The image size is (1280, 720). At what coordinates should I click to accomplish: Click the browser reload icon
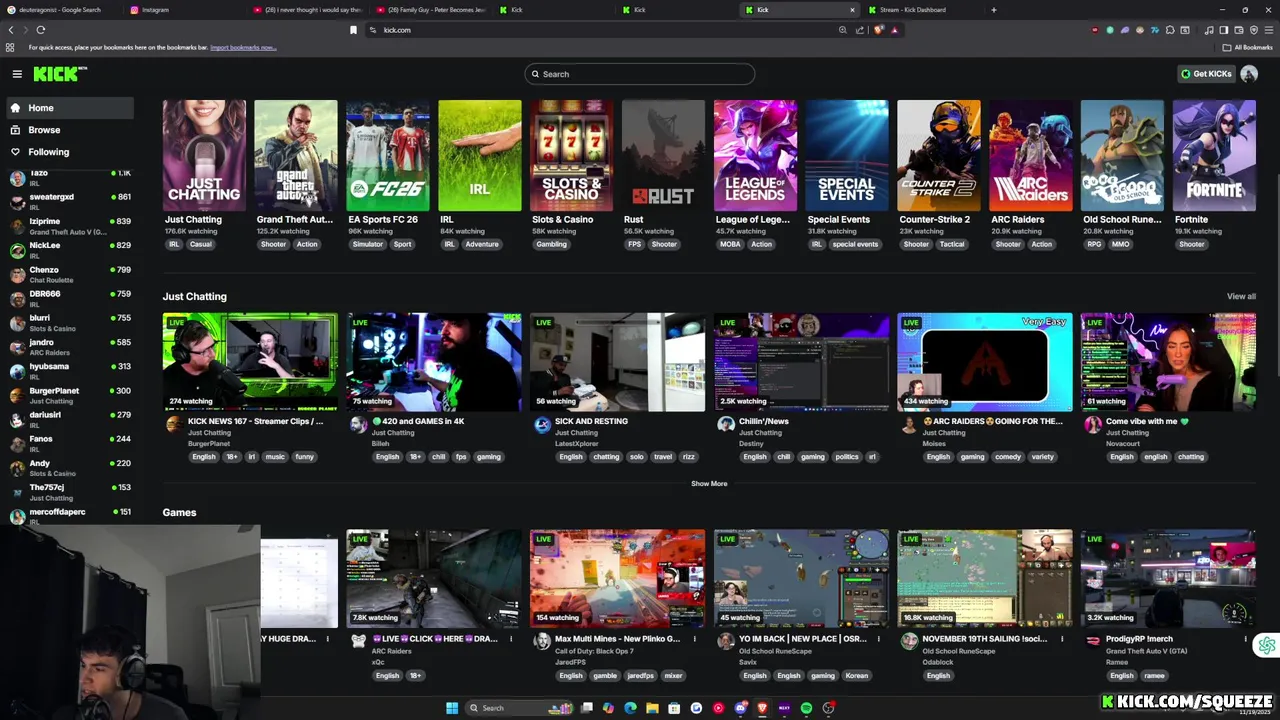(41, 30)
